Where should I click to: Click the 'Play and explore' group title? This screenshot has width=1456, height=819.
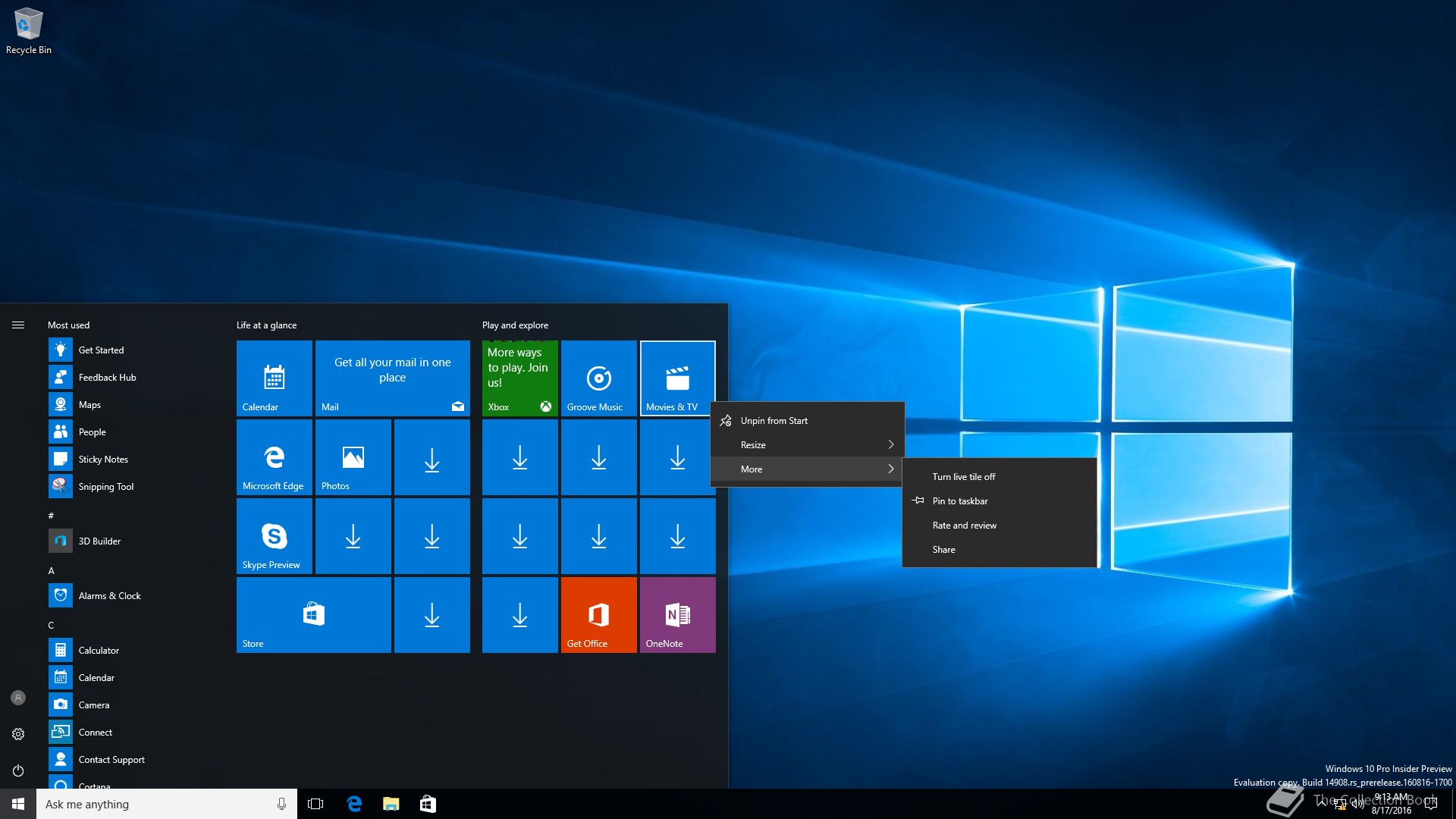point(515,325)
